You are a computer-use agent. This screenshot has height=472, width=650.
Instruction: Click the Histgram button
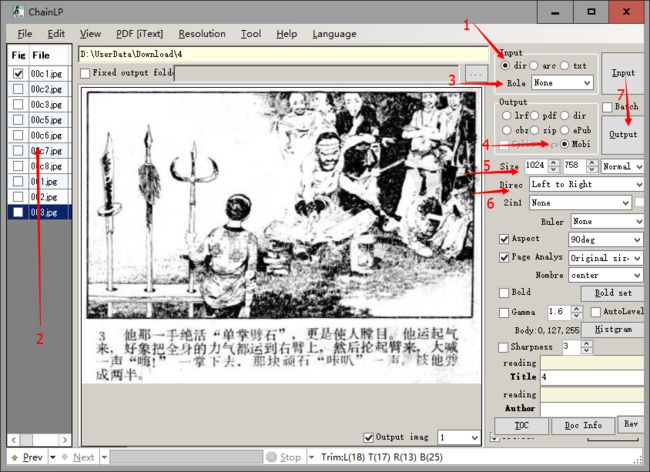click(x=613, y=330)
